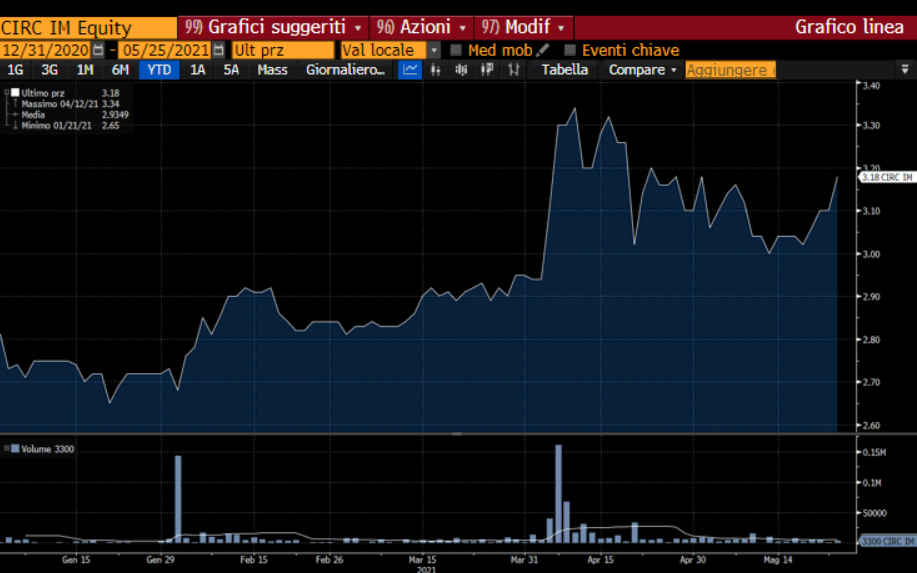Select the line chart type icon
This screenshot has height=573, width=917.
click(410, 70)
